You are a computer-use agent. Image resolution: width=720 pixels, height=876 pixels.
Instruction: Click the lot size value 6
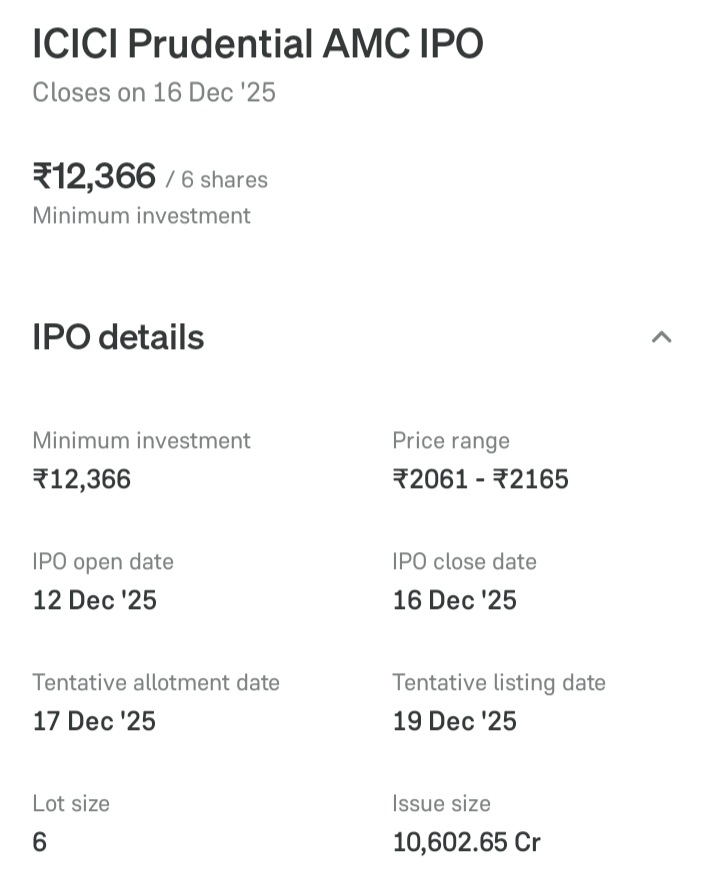coord(40,842)
